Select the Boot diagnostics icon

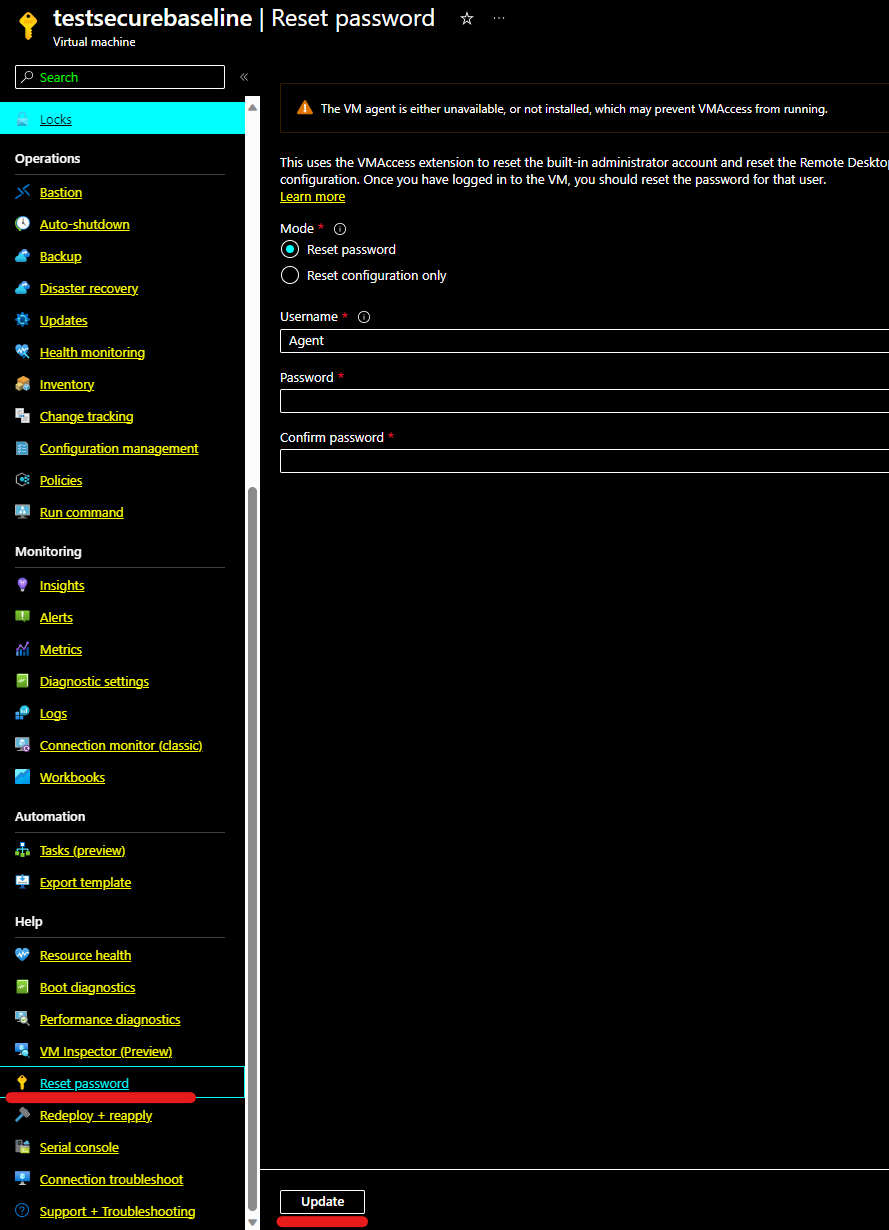tap(24, 987)
